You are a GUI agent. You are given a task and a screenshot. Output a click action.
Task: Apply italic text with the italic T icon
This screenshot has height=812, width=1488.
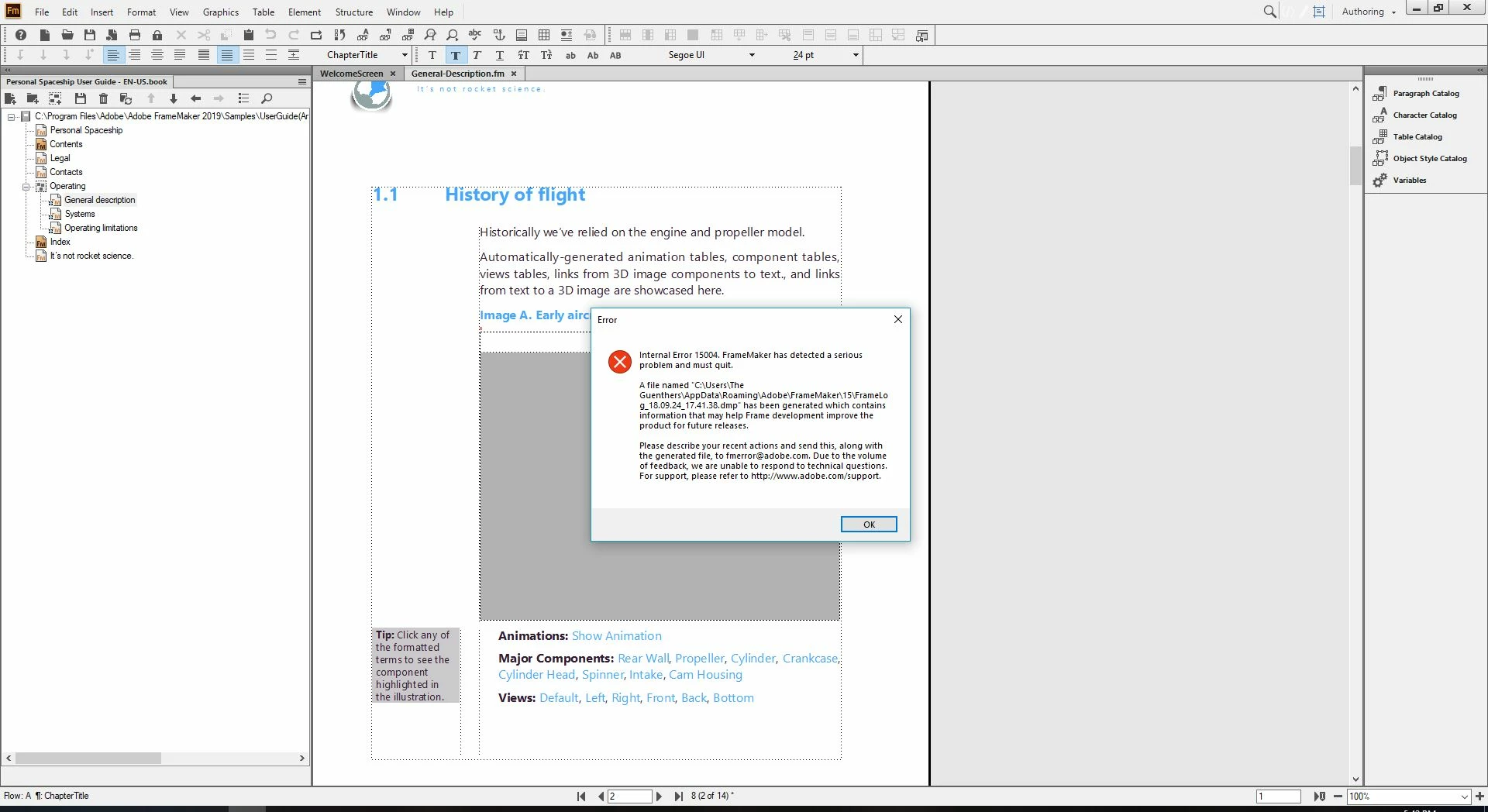[477, 55]
